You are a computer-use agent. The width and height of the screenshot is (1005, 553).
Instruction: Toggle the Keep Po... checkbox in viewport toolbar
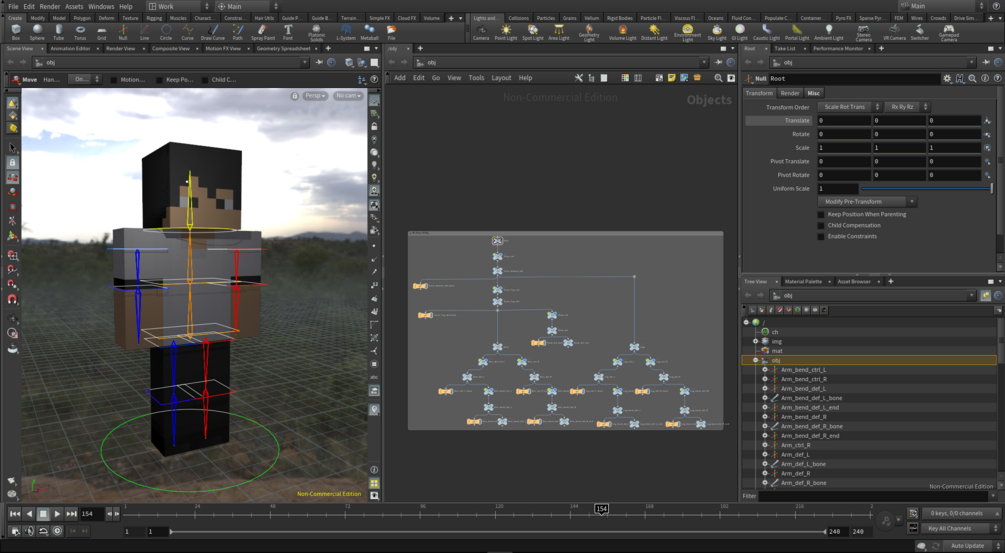160,79
